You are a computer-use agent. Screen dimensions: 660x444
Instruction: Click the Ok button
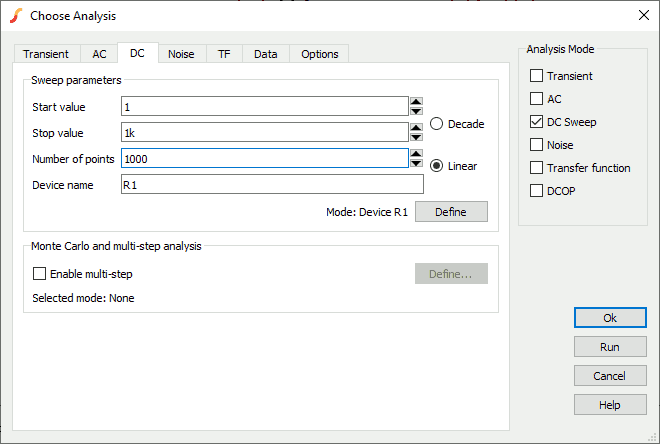[x=610, y=317]
